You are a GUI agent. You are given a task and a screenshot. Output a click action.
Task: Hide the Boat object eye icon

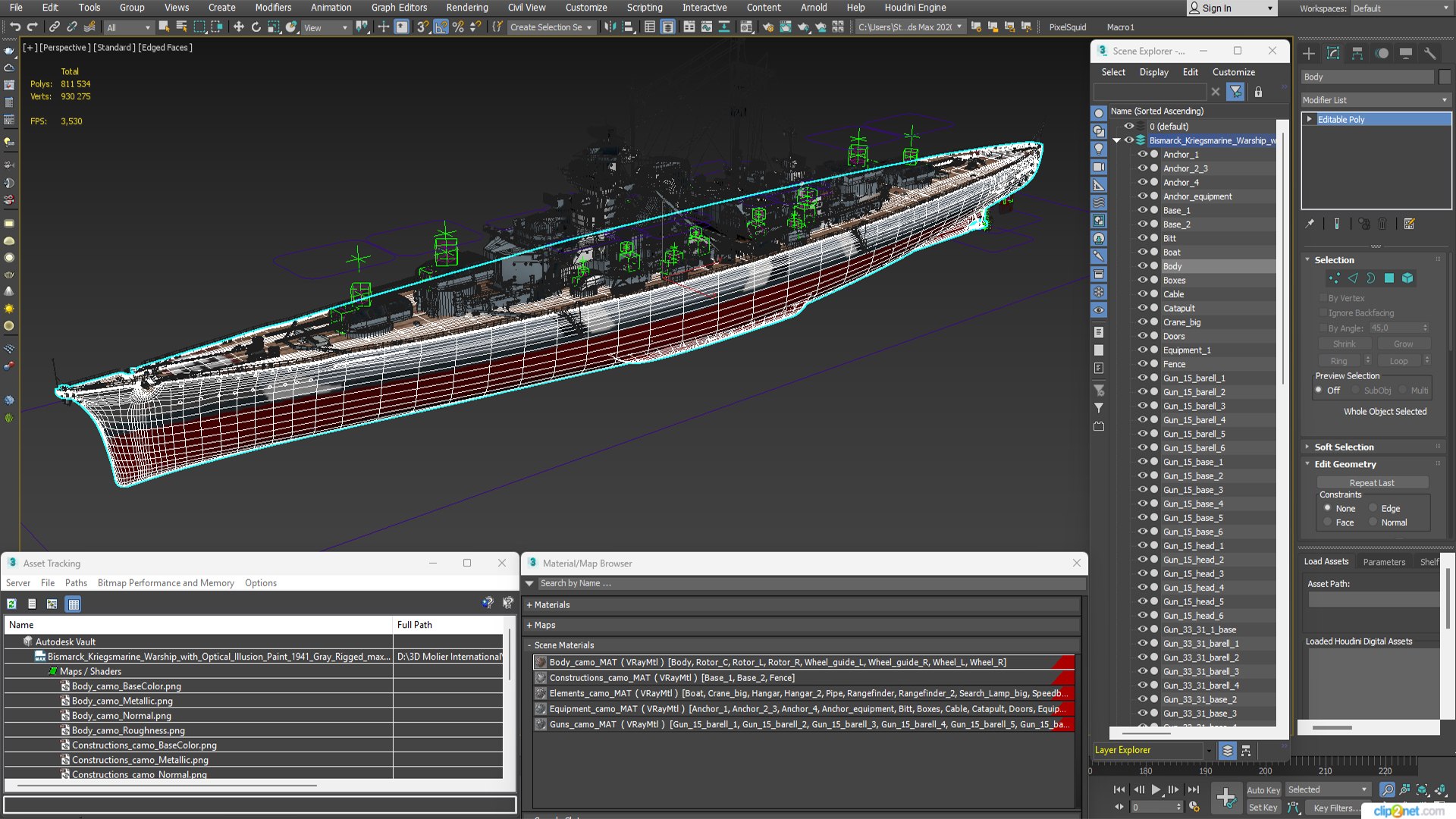1142,252
